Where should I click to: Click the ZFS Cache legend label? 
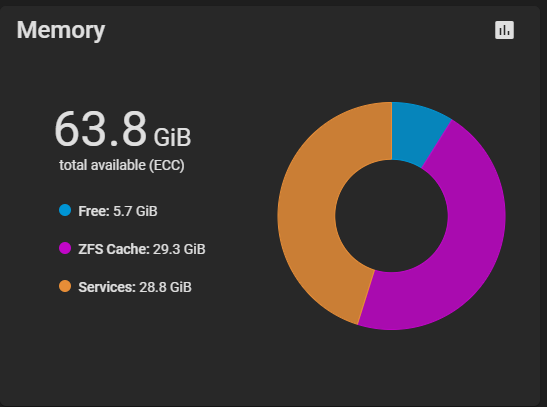tap(114, 249)
